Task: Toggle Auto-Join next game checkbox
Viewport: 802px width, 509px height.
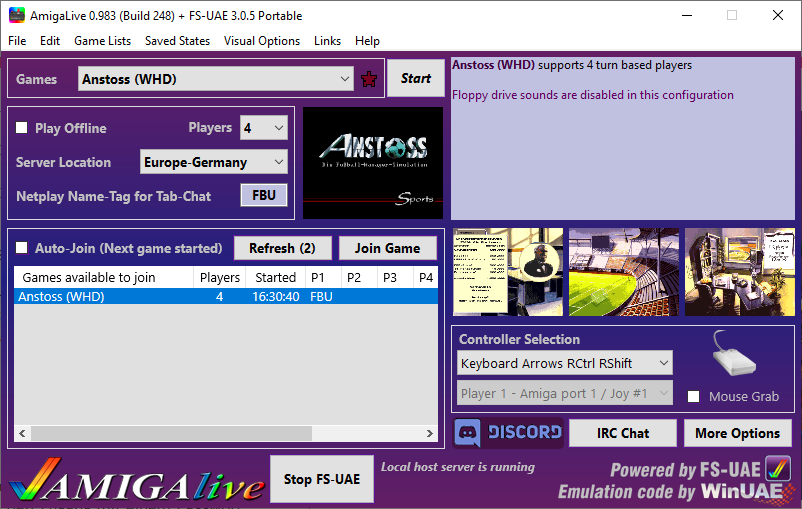Action: coord(22,248)
